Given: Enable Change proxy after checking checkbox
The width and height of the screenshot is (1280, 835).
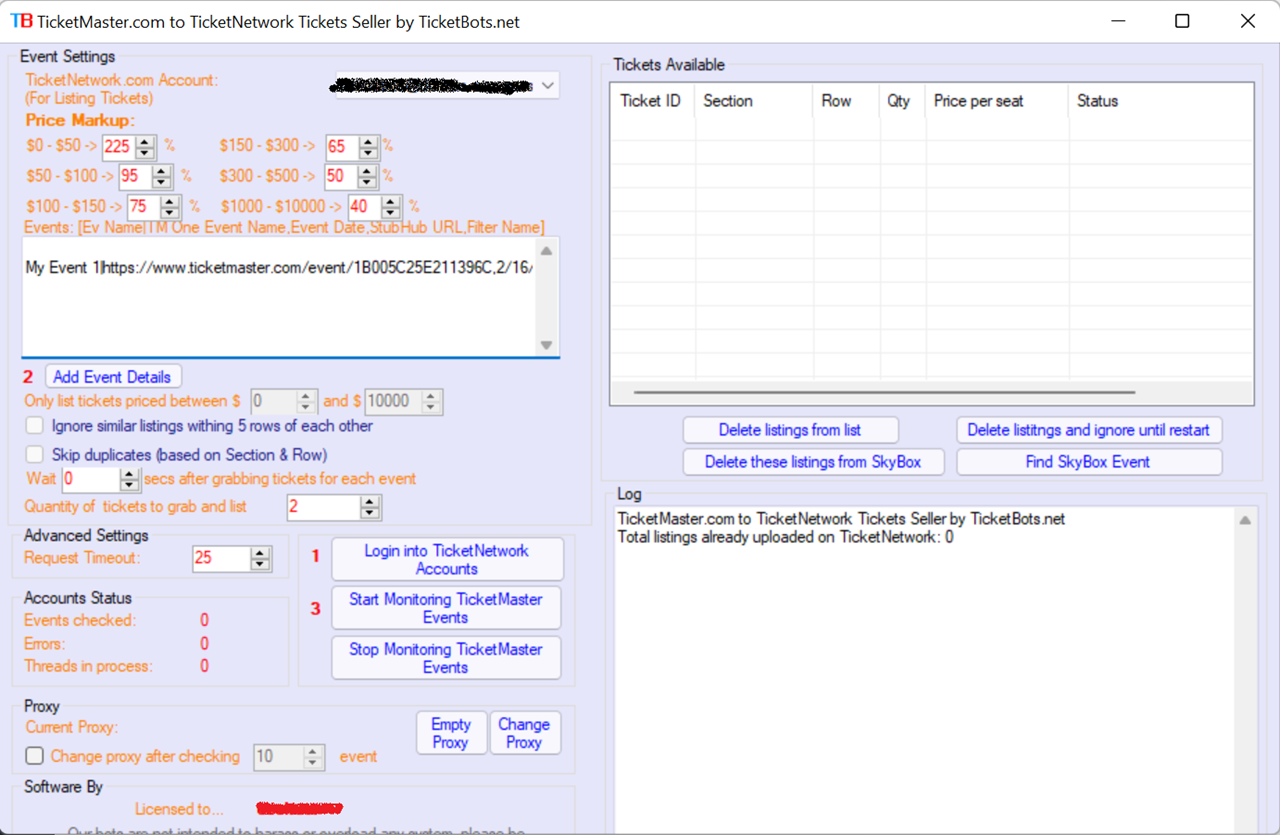Looking at the screenshot, I should [x=35, y=757].
